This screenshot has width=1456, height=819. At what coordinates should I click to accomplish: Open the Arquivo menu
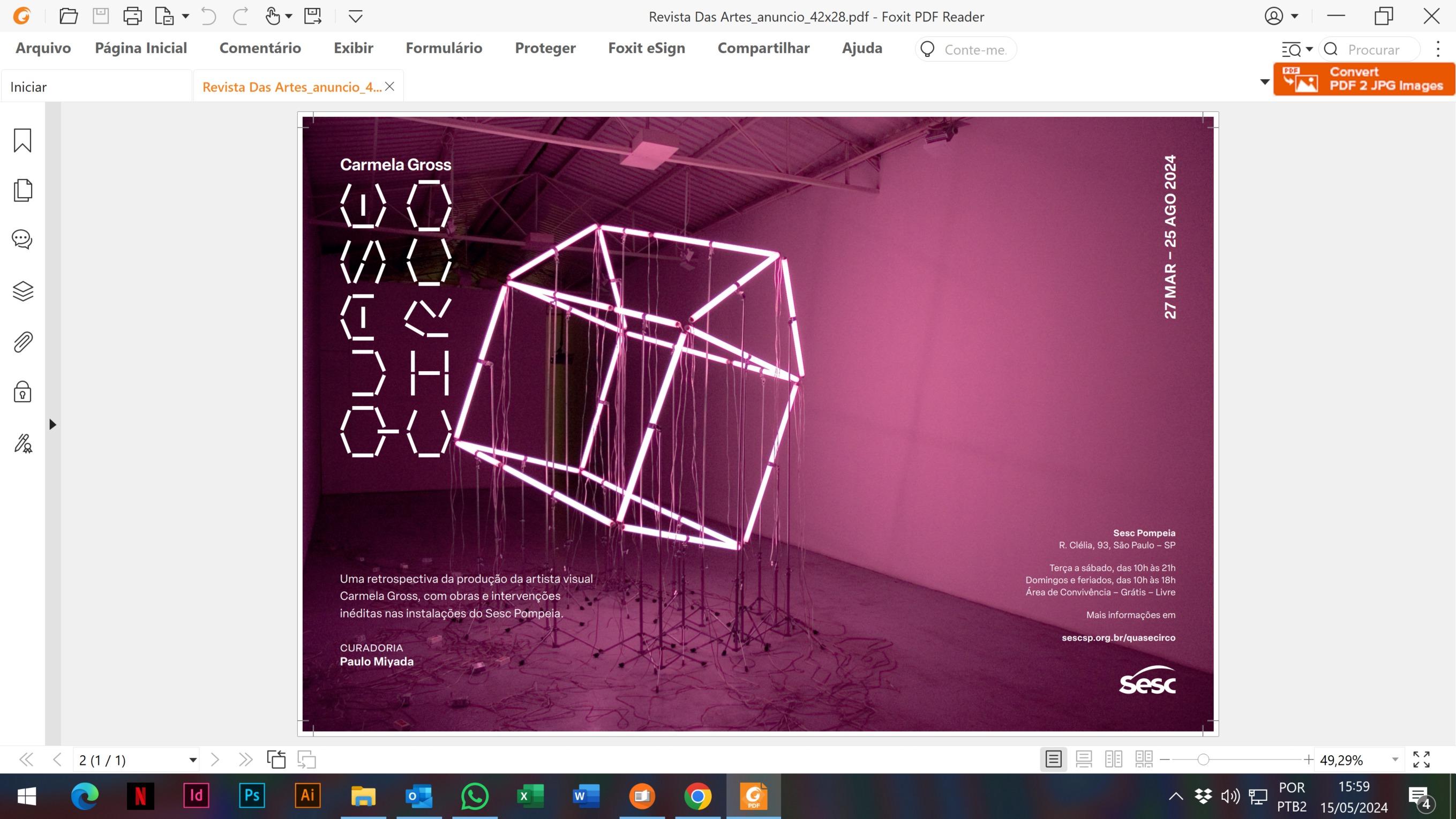(x=43, y=48)
